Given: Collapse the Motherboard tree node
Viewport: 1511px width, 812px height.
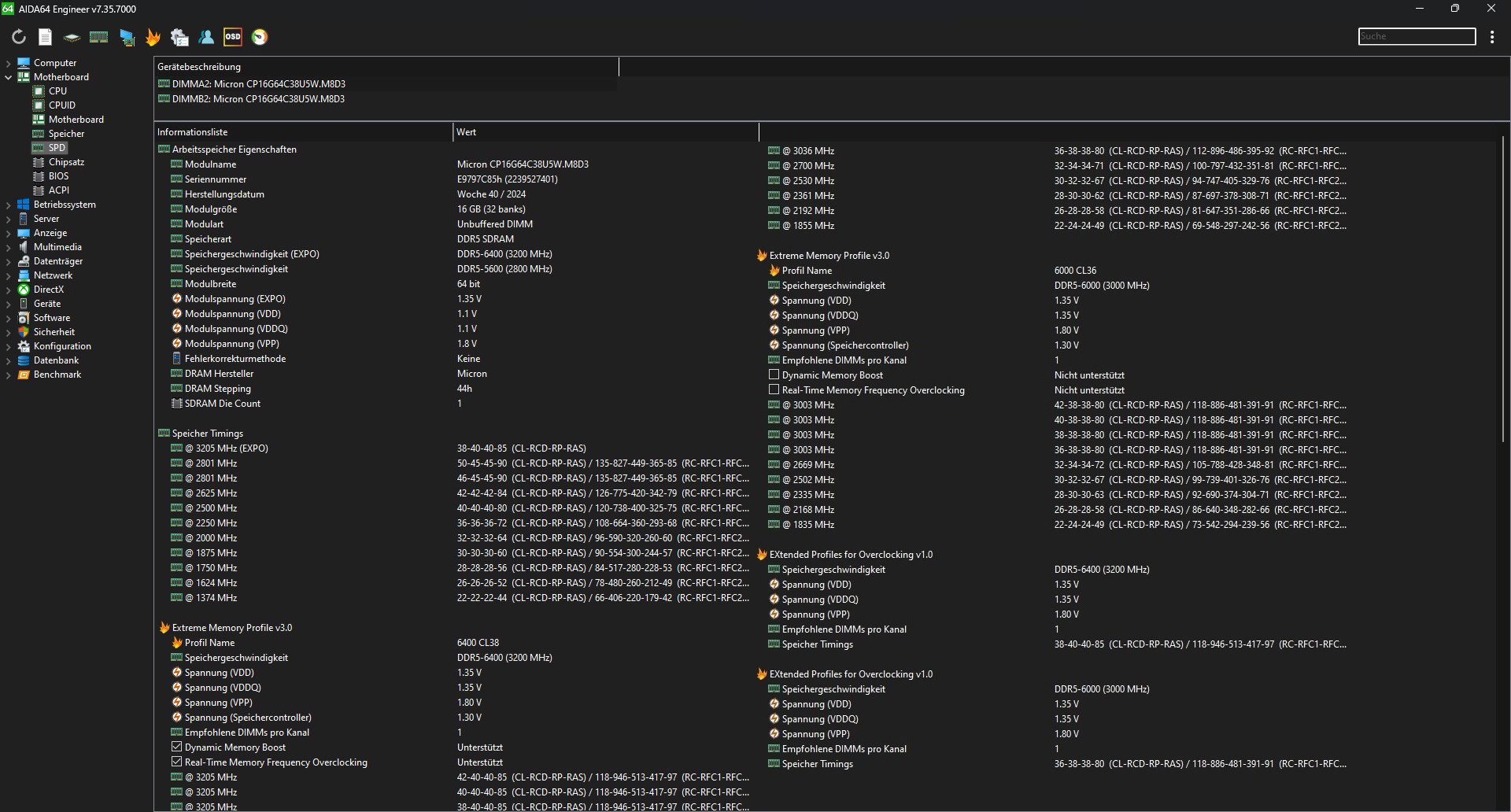Looking at the screenshot, I should pos(9,77).
